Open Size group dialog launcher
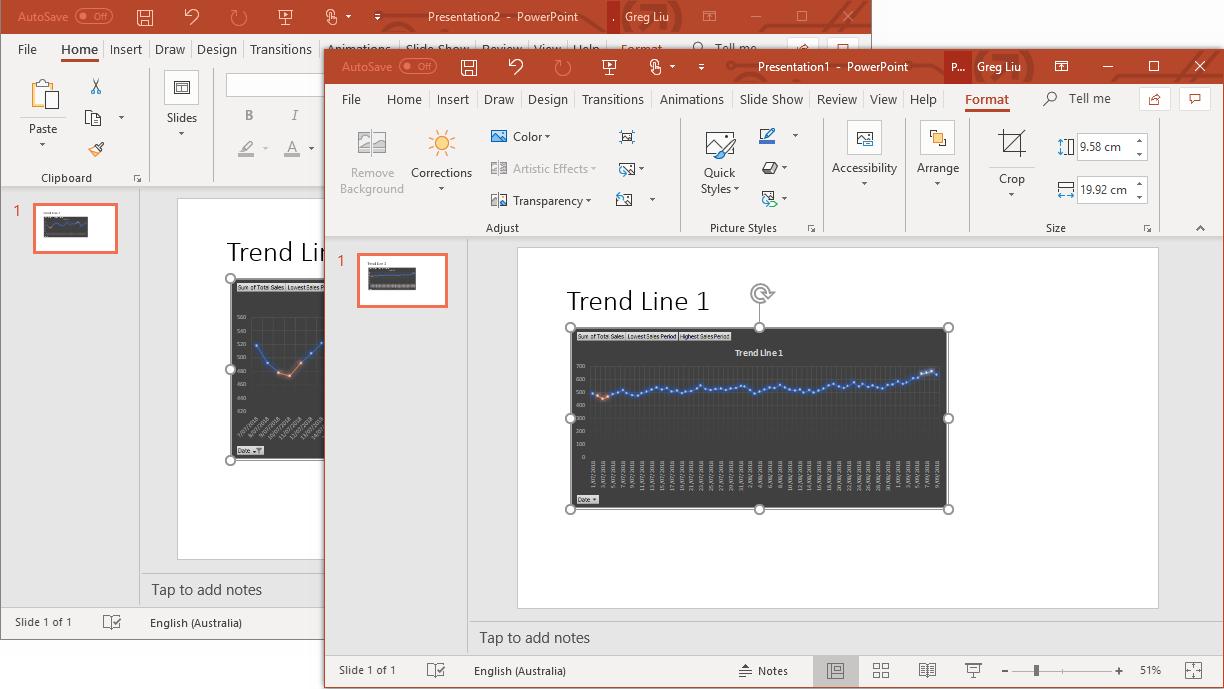 pyautogui.click(x=1147, y=228)
